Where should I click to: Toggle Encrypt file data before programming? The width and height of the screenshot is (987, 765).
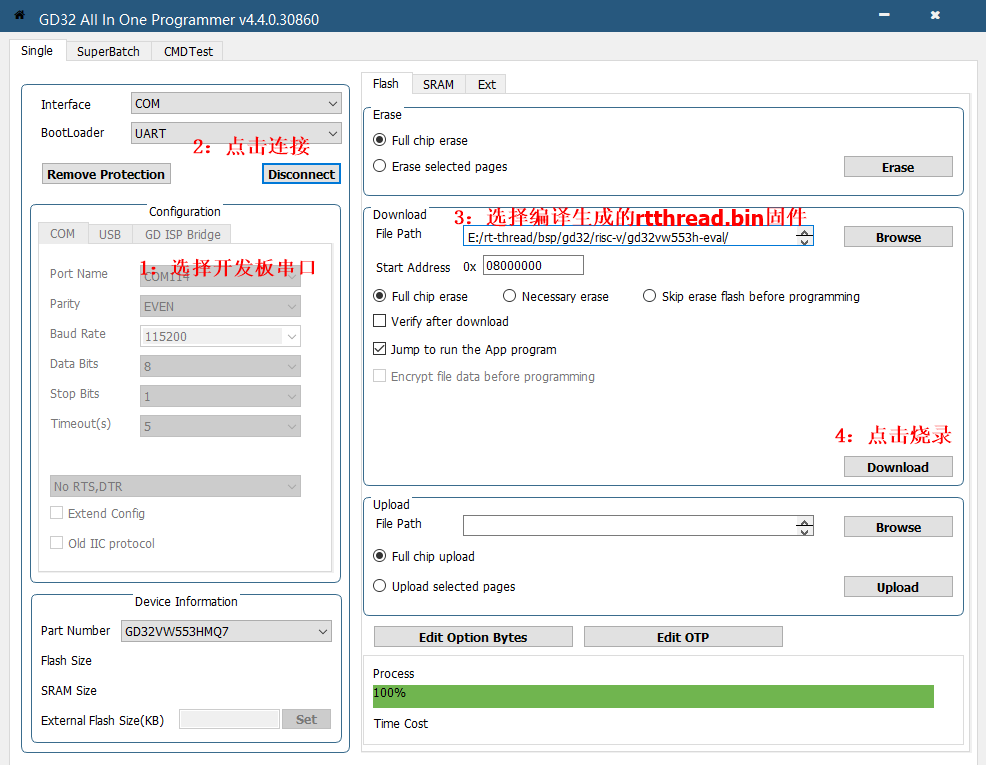point(380,376)
